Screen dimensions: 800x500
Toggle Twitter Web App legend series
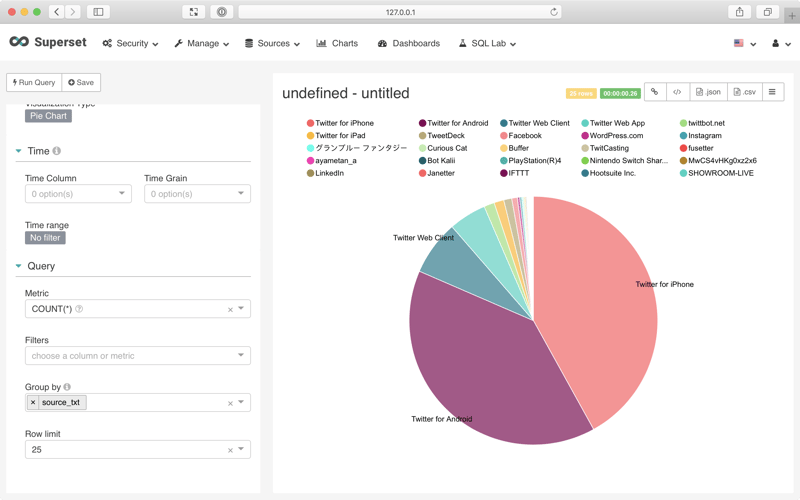tap(613, 123)
